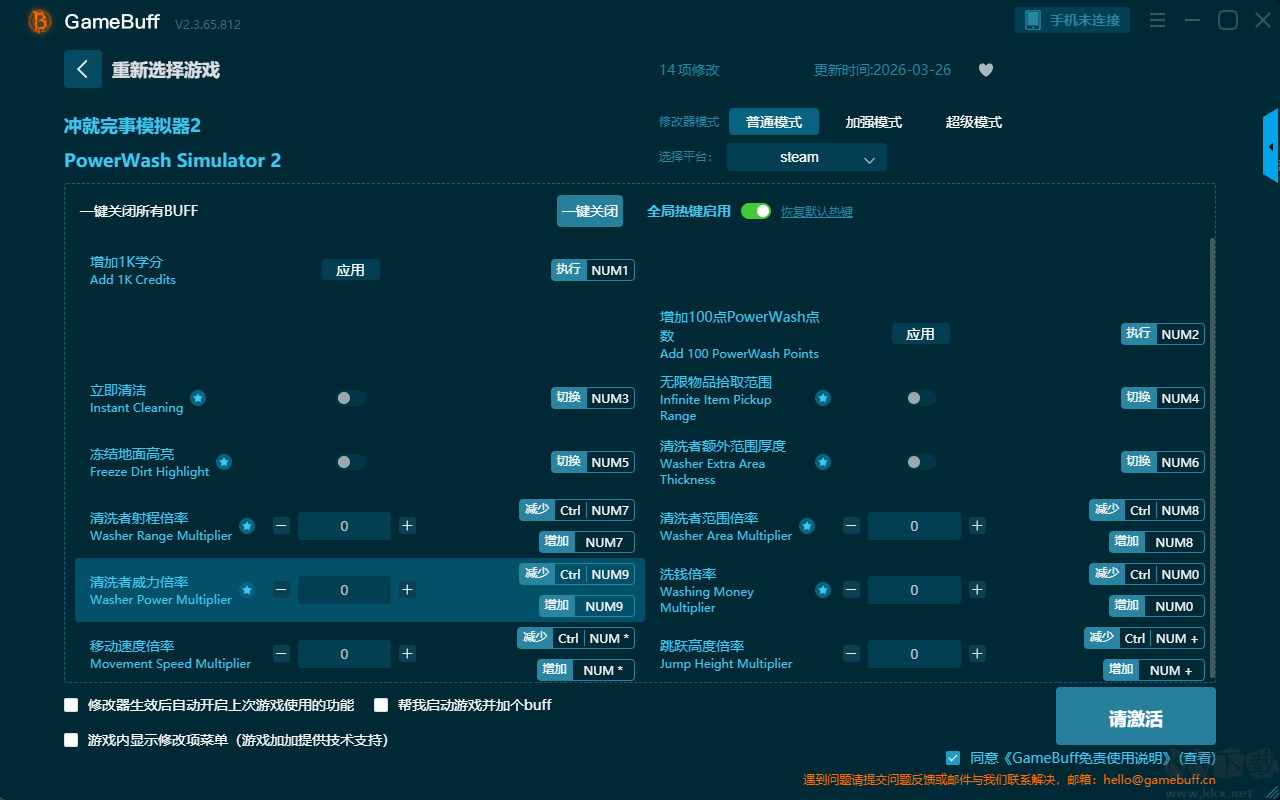Decrease Washing Money Multiplier with minus
Screen dimensions: 1280x800
(x=851, y=590)
